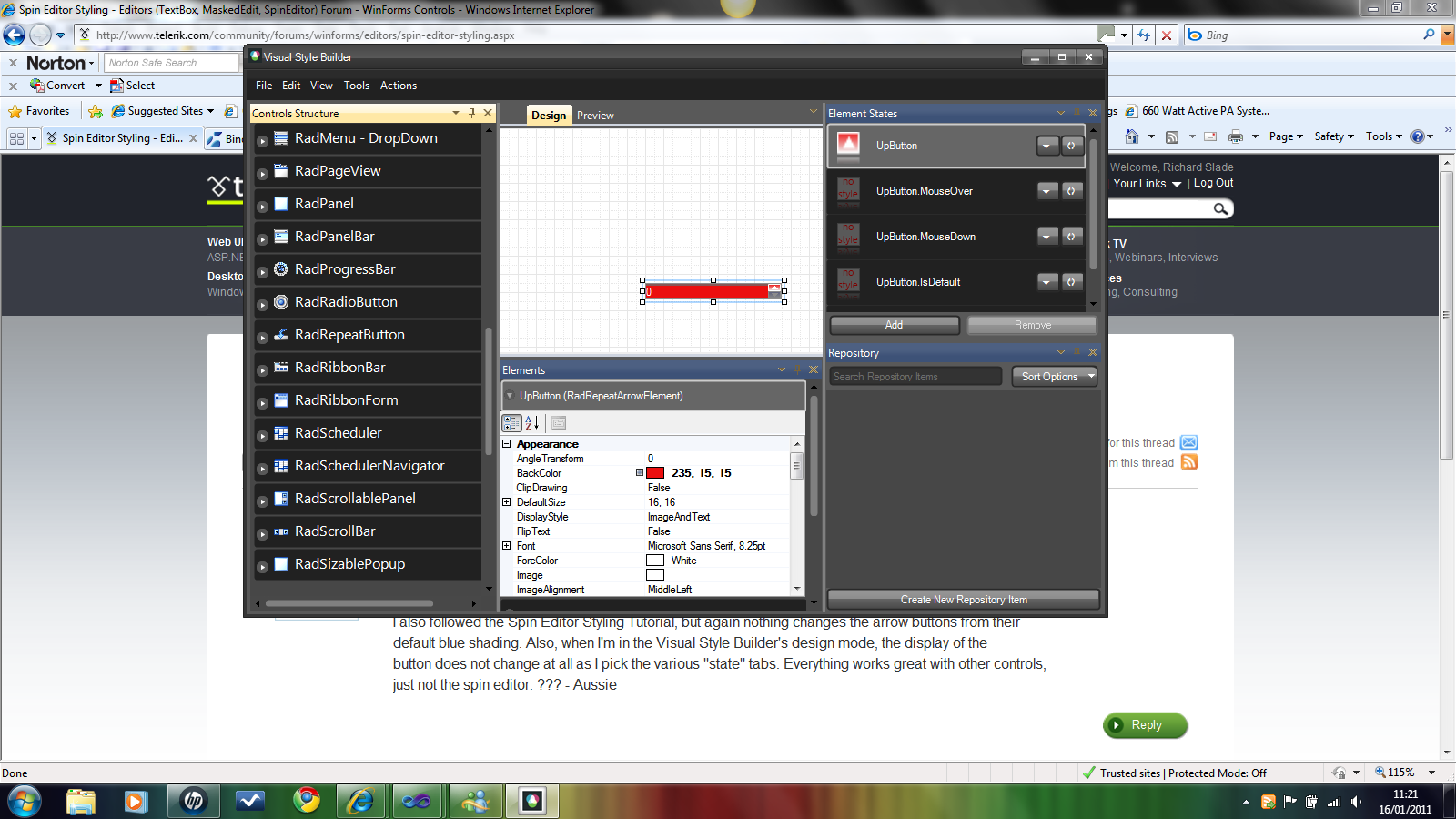This screenshot has height=819, width=1456.
Task: Click the Remove button in Element States
Action: pyautogui.click(x=1032, y=325)
